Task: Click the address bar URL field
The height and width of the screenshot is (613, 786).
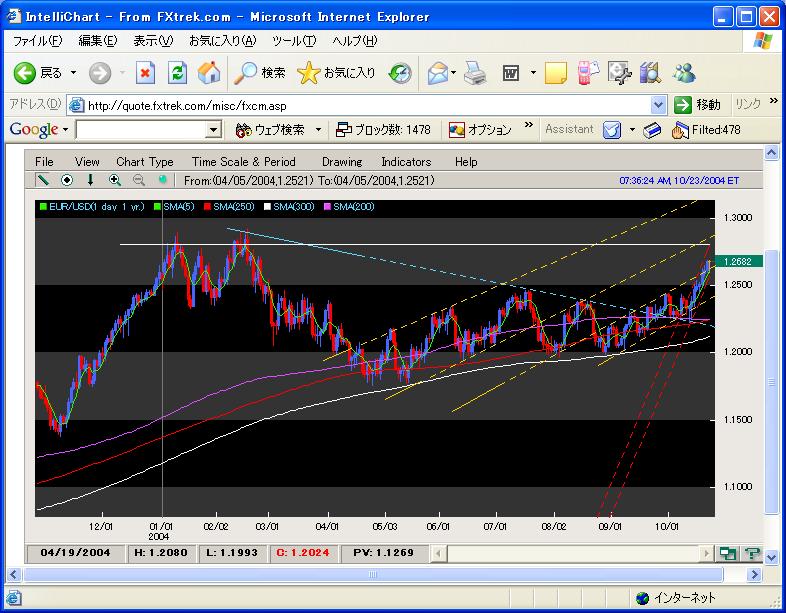Action: [366, 105]
